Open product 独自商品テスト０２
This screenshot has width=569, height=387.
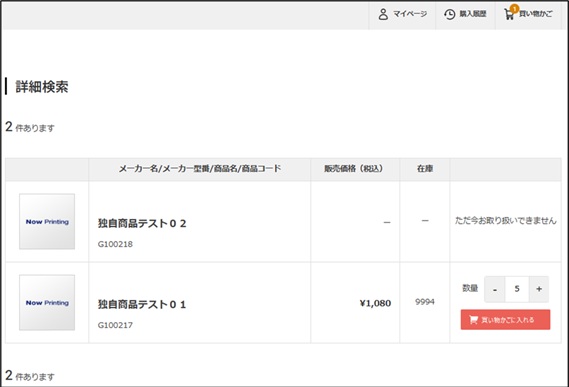click(142, 223)
